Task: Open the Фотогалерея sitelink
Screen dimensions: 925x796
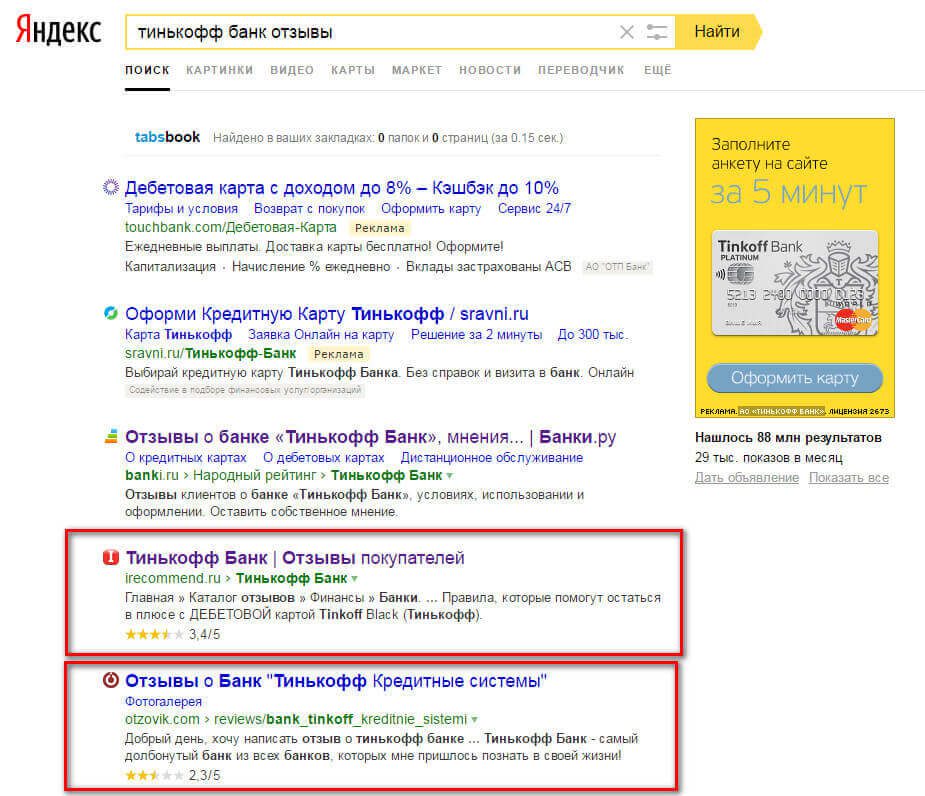Action: [x=163, y=702]
